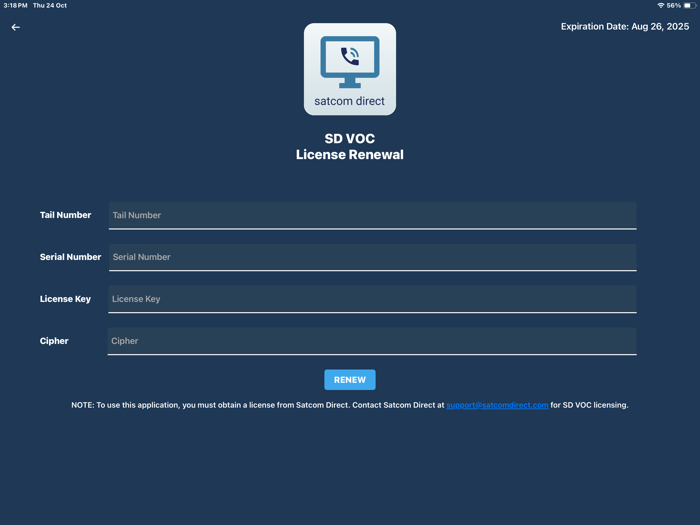Tap the 'Tail Number' field label

coord(65,215)
